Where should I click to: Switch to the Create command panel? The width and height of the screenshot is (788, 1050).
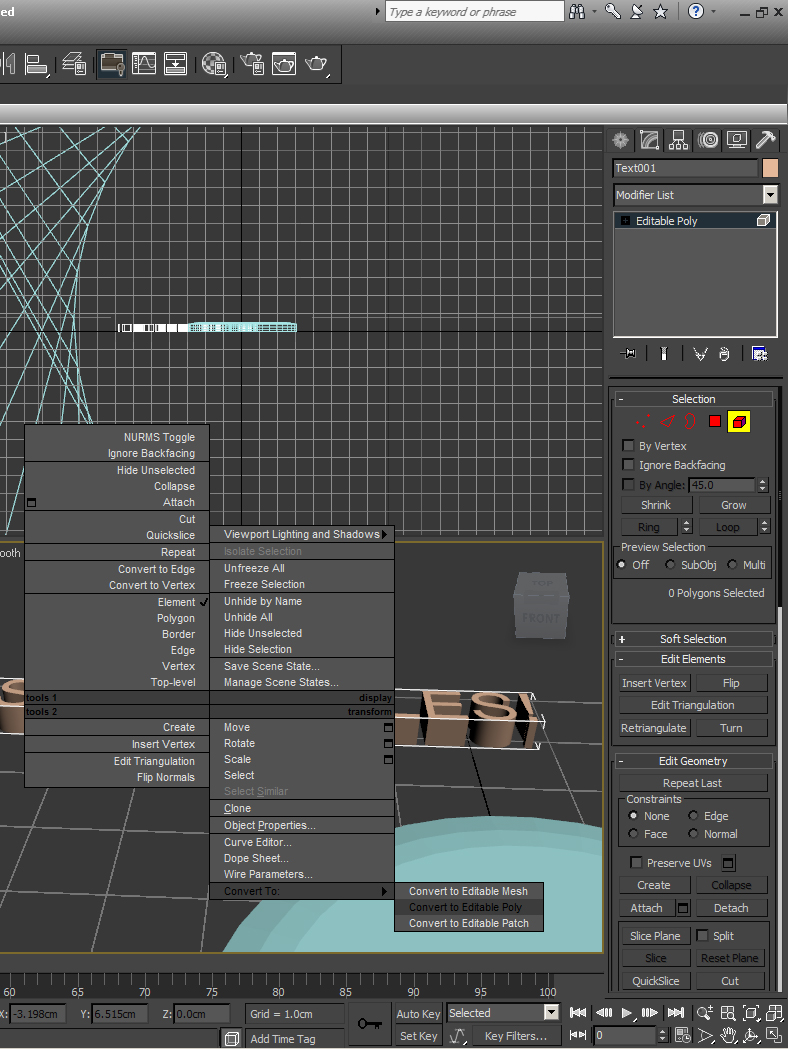coord(621,140)
